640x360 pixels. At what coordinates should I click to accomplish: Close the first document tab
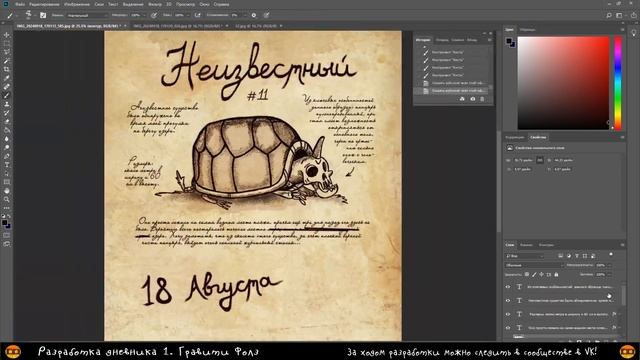click(125, 26)
